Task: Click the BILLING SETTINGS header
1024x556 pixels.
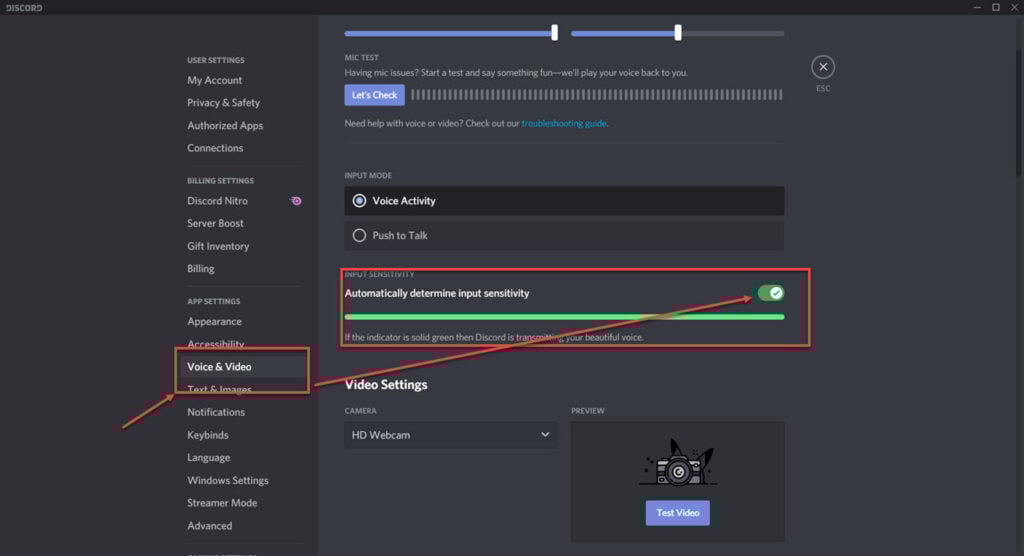Action: point(220,181)
